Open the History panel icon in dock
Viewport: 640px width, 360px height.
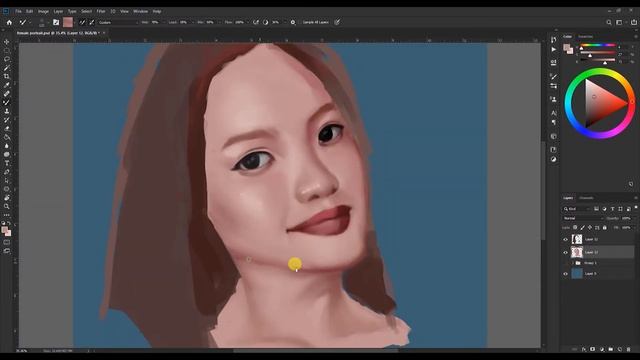pos(553,40)
